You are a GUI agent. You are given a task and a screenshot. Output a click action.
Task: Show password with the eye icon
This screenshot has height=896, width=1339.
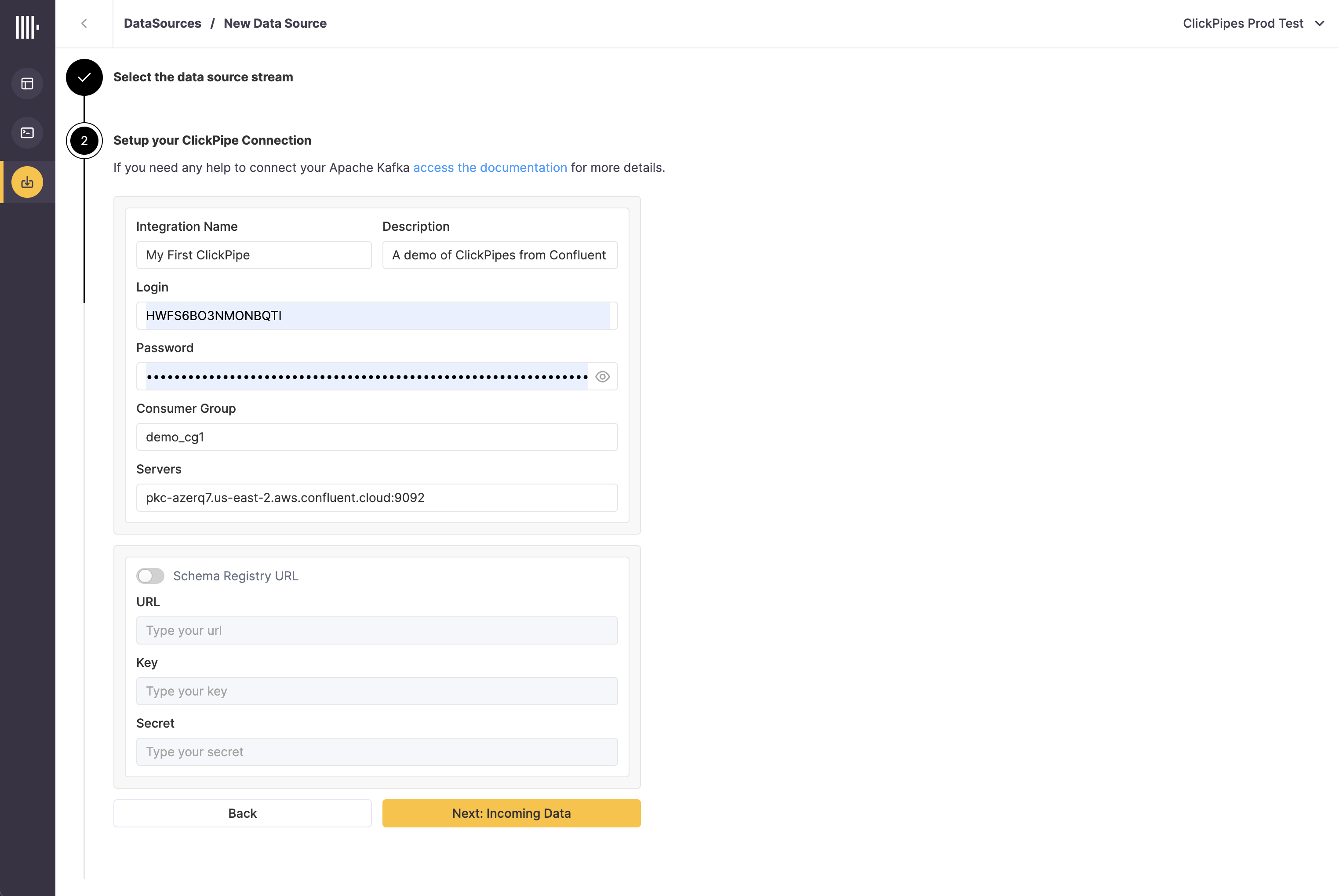602,377
